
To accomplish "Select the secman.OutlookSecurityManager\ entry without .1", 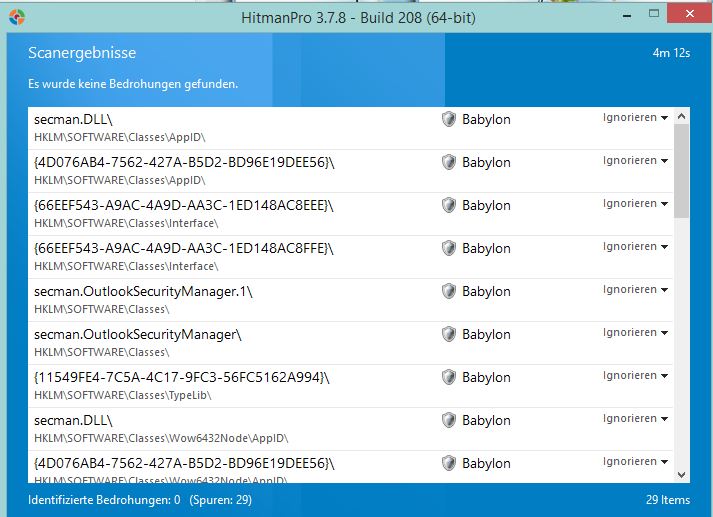I will [350, 343].
